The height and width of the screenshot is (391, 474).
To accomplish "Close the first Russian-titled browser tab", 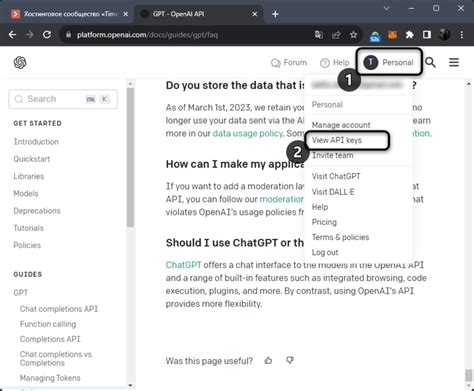I will pyautogui.click(x=126, y=14).
